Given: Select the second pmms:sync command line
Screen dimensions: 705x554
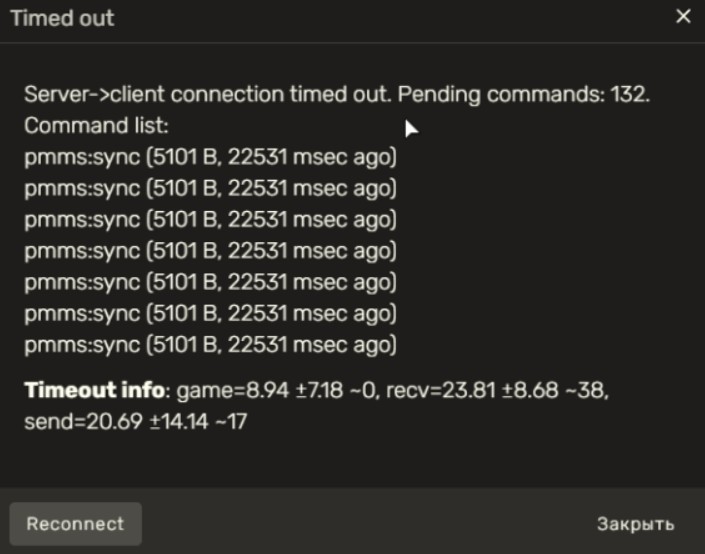Looking at the screenshot, I should coord(210,189).
